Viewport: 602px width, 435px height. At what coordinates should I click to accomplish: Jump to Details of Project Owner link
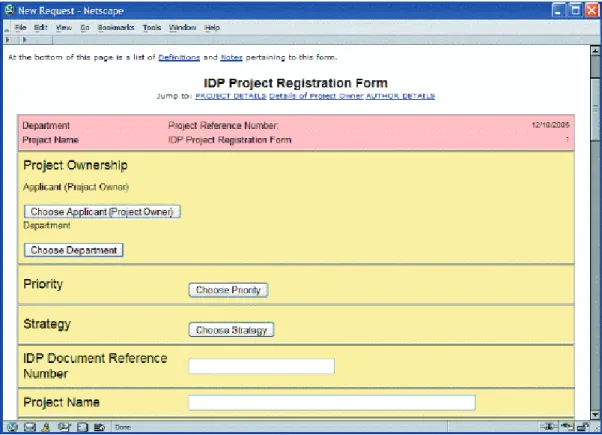coord(316,96)
